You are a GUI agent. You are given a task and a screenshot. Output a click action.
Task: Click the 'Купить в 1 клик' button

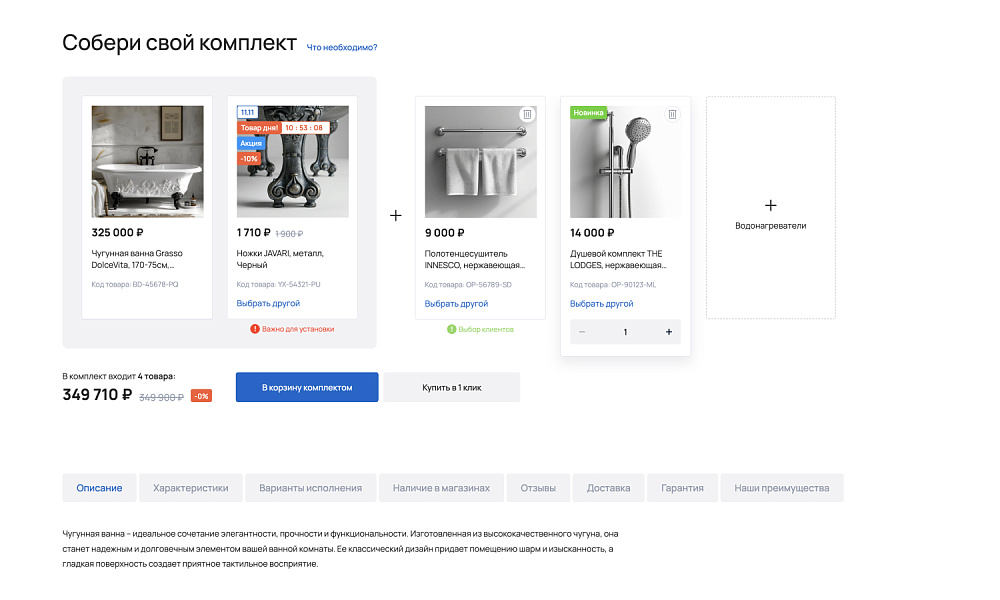click(x=452, y=387)
